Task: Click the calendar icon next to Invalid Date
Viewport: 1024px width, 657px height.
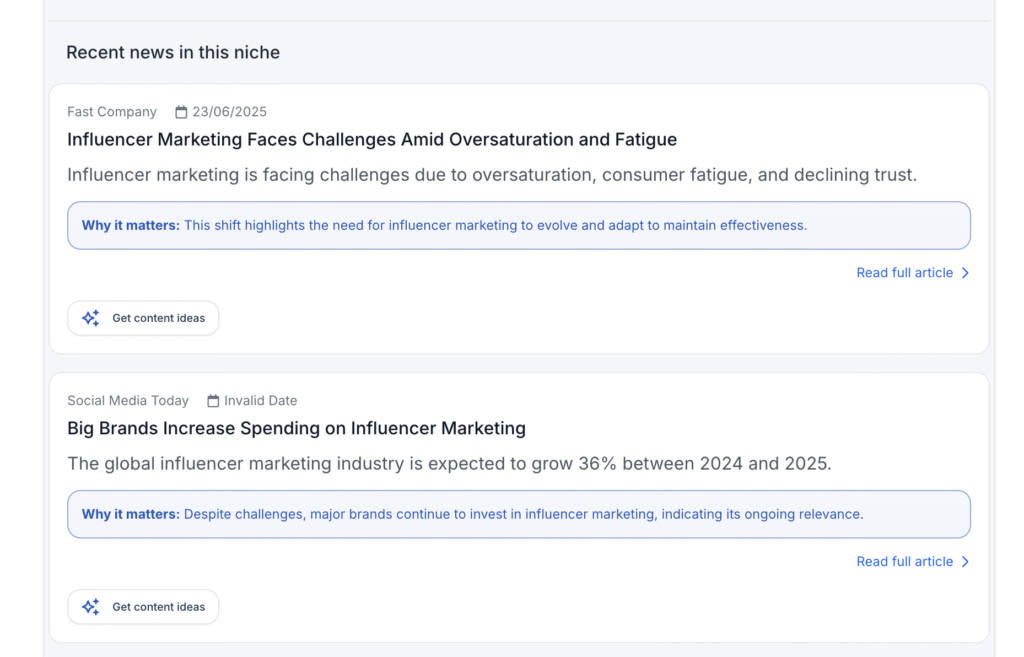Action: pos(213,401)
